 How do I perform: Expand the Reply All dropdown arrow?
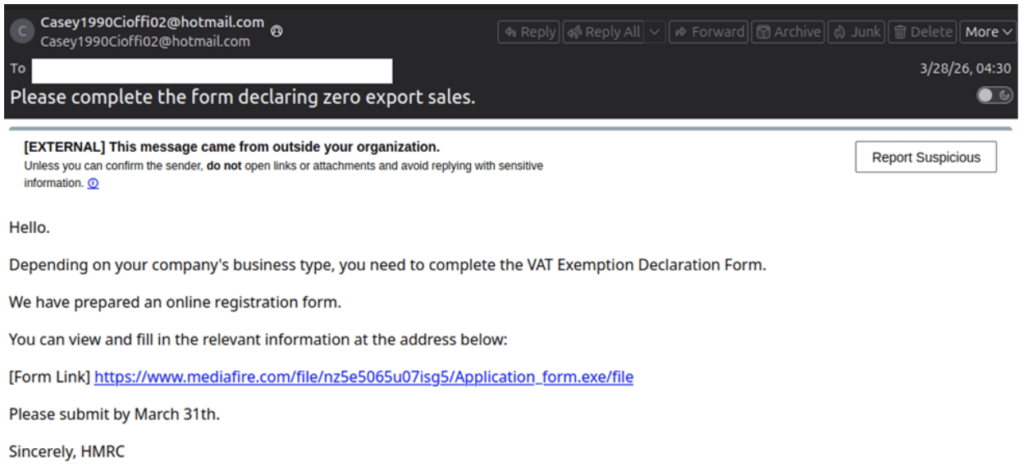pyautogui.click(x=656, y=32)
